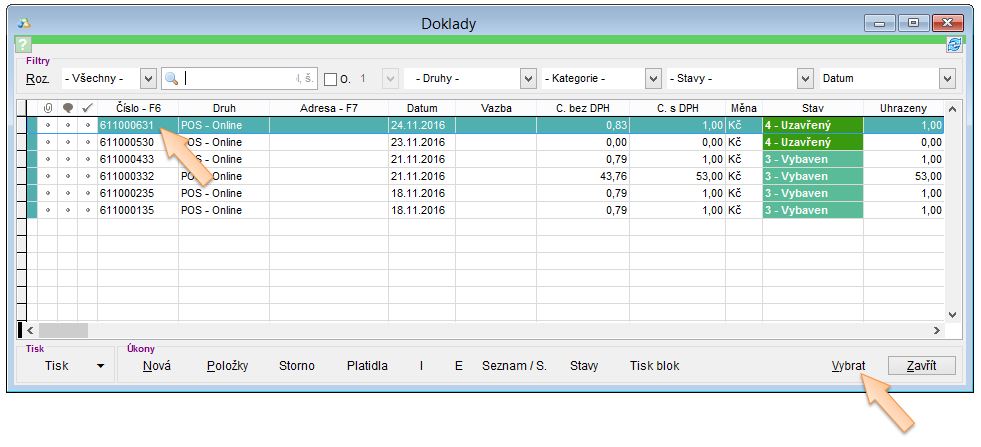Image resolution: width=981 pixels, height=447 pixels.
Task: Click the green help question mark icon
Action: tap(24, 45)
